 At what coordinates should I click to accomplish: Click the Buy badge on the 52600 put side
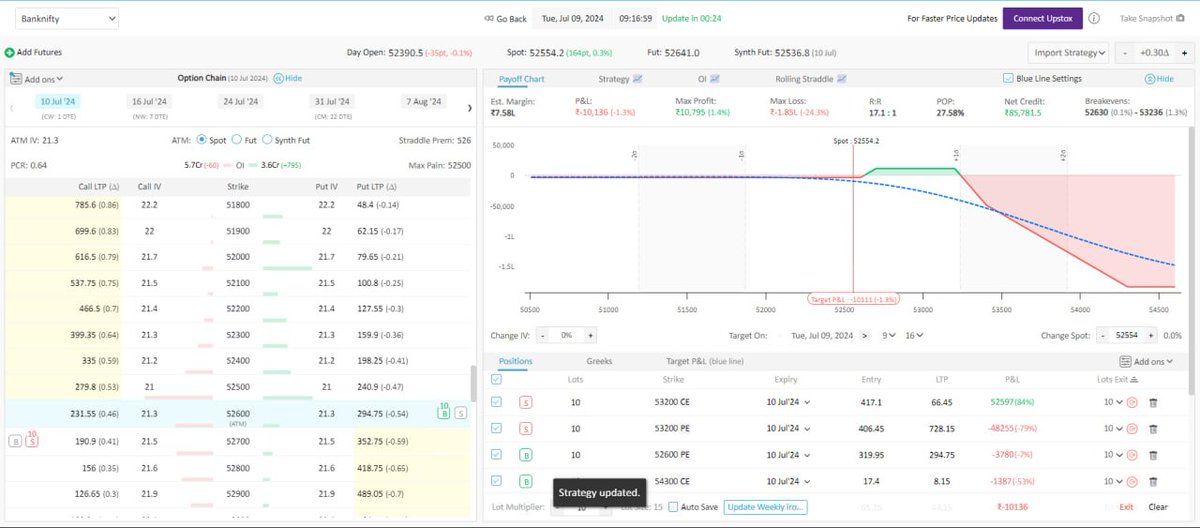click(x=443, y=412)
